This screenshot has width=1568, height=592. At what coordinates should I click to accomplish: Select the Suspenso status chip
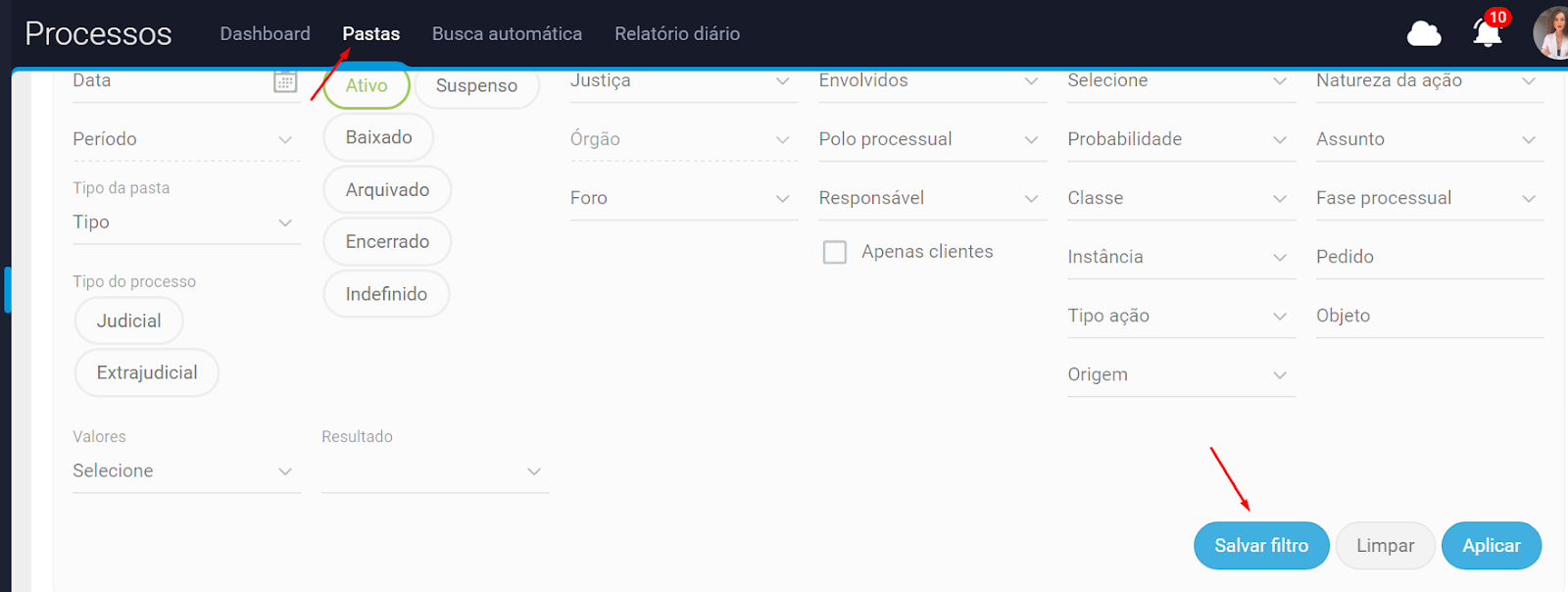tap(476, 86)
